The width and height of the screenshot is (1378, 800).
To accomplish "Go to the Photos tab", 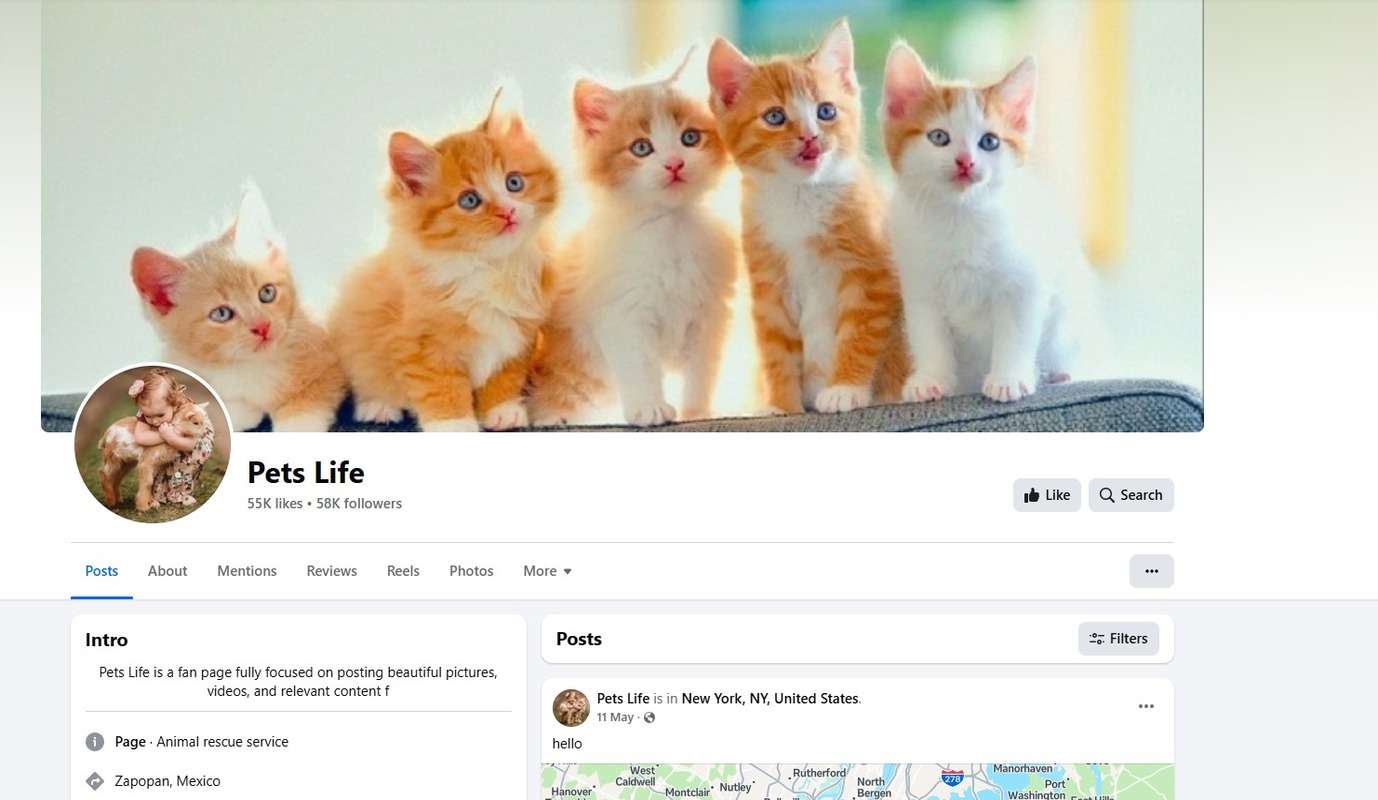I will pos(471,571).
